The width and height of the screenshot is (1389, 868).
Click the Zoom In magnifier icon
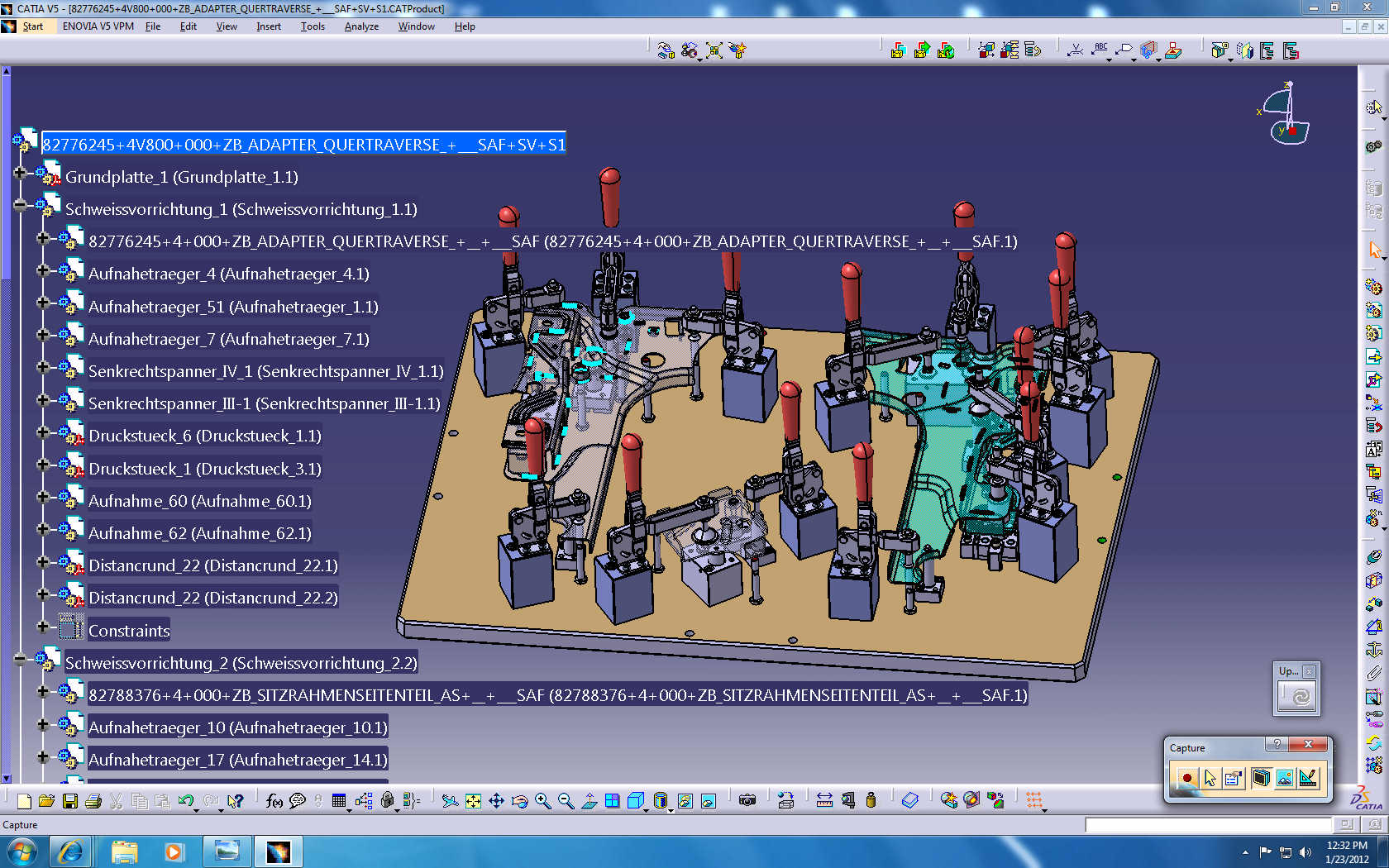pyautogui.click(x=542, y=800)
